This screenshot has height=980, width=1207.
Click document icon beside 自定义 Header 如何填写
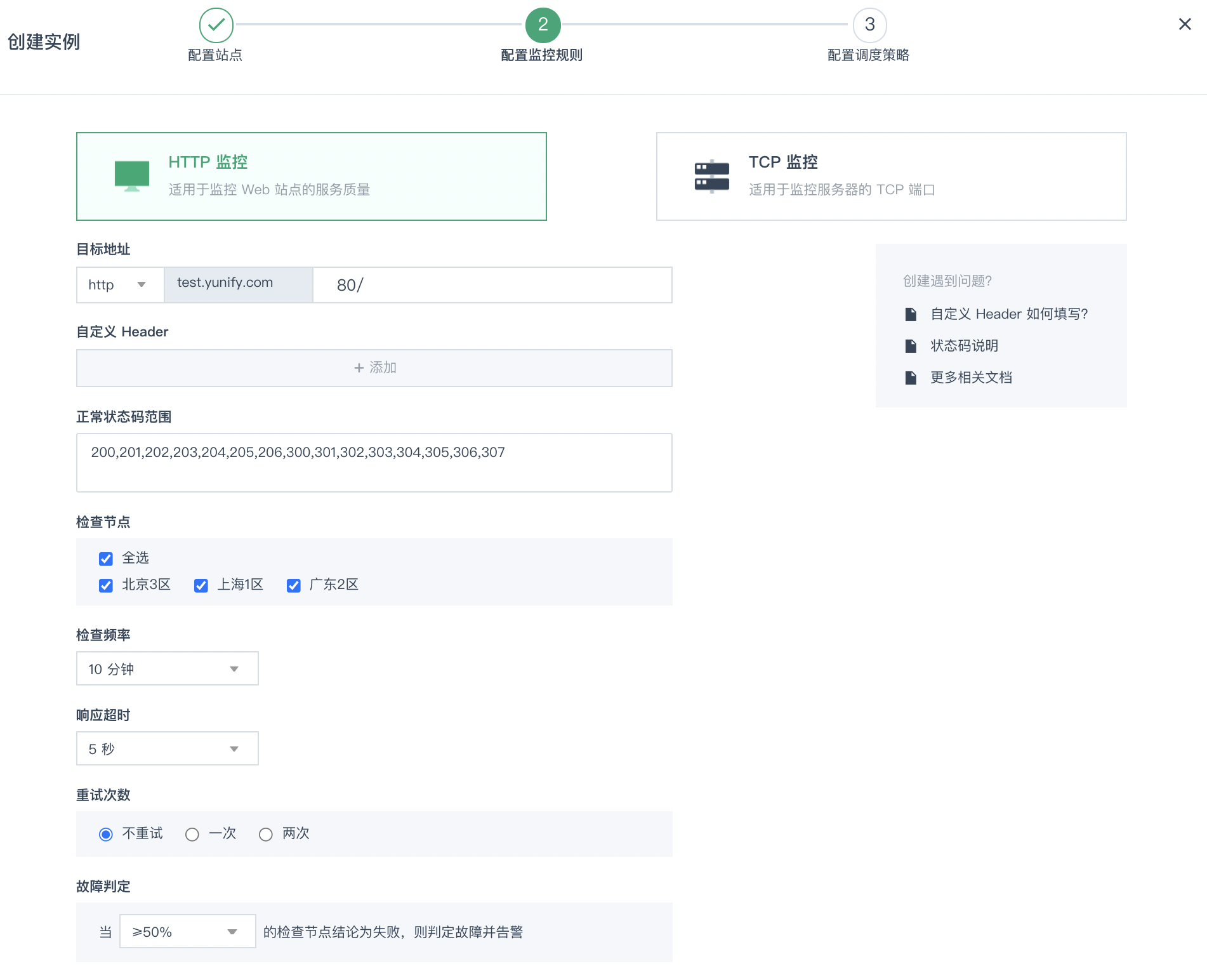[911, 314]
